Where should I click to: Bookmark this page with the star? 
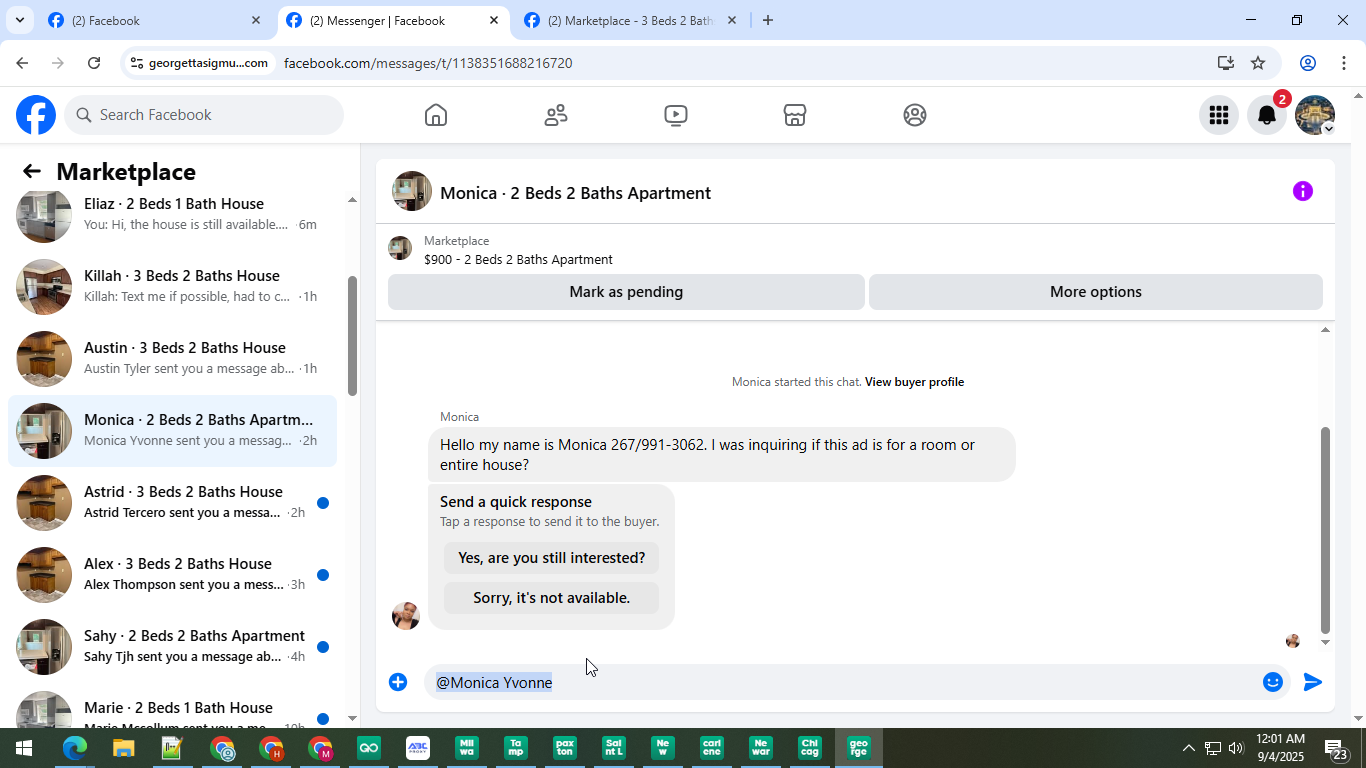coord(1258,63)
